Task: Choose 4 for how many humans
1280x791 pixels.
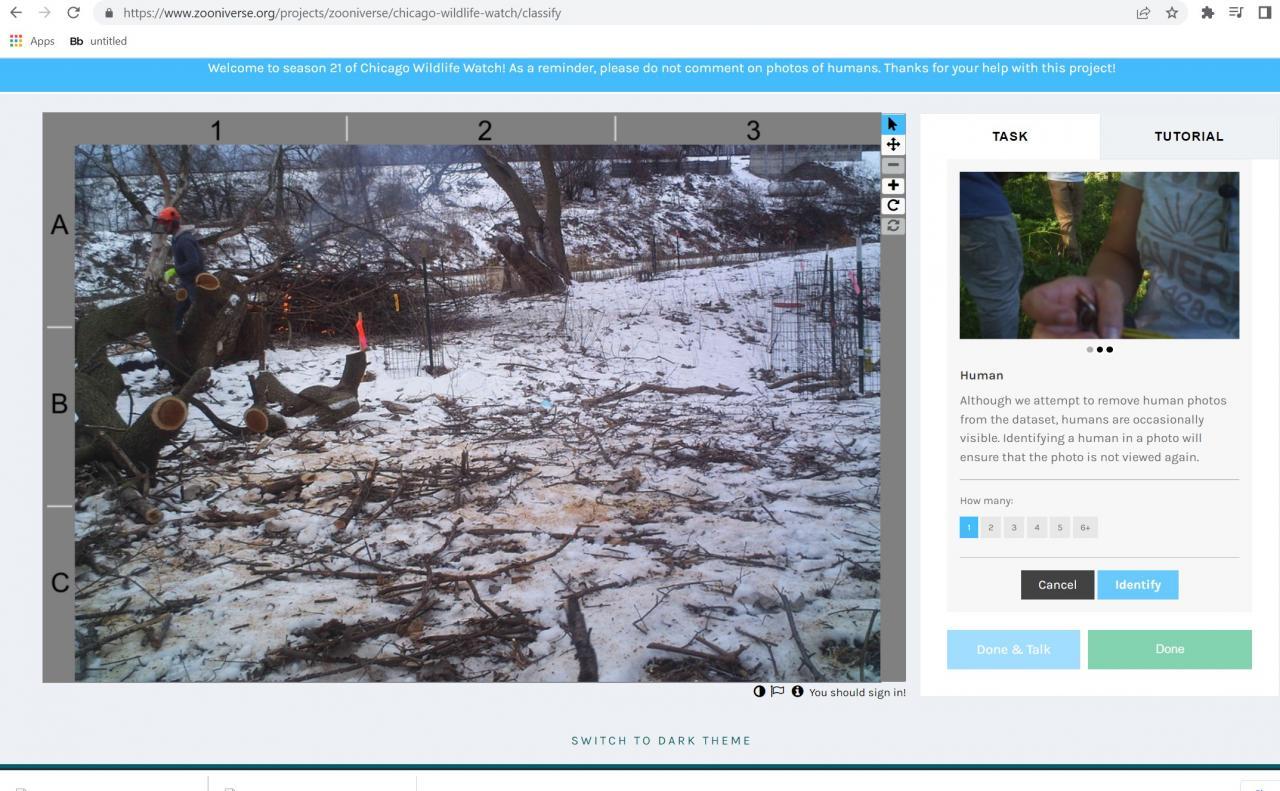Action: pyautogui.click(x=1036, y=527)
